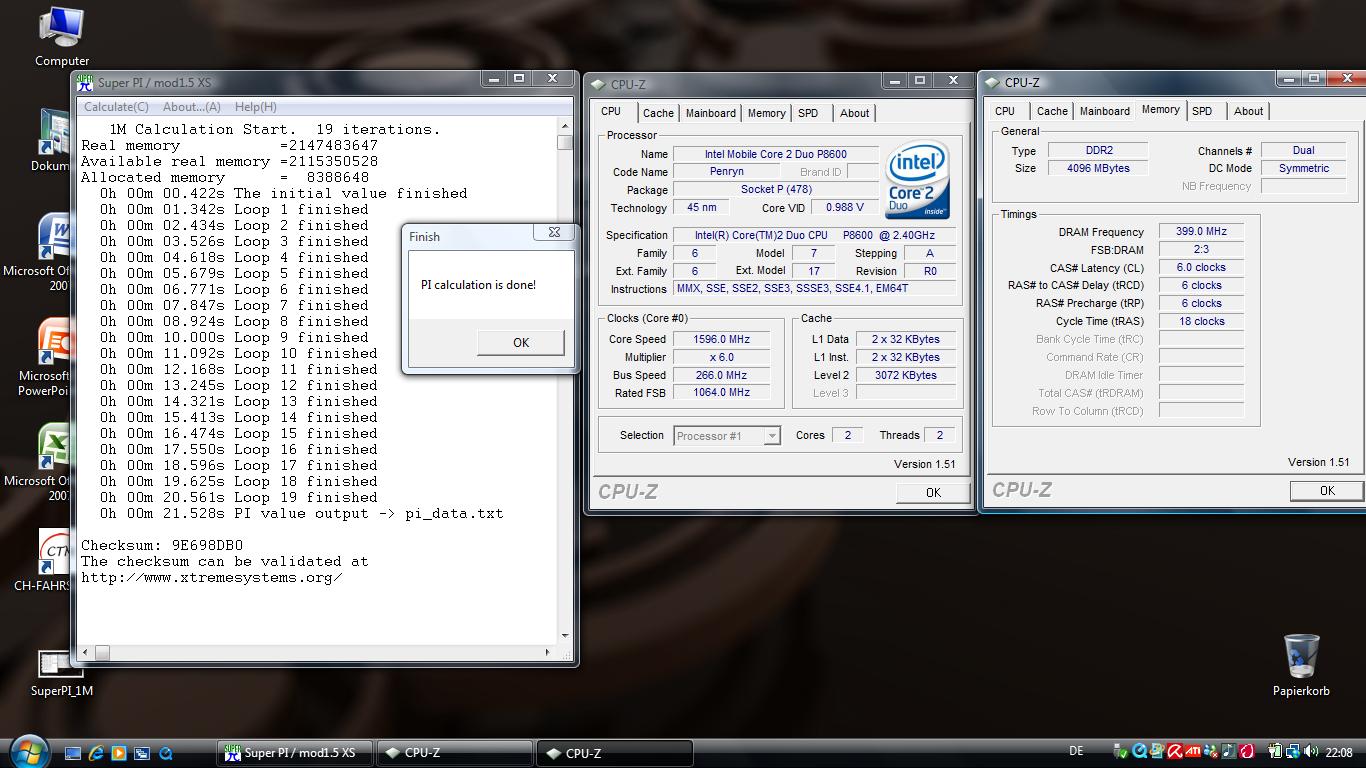Click the Loop 19 finished line
Screen dimensions: 1366x768
pyautogui.click(x=239, y=497)
